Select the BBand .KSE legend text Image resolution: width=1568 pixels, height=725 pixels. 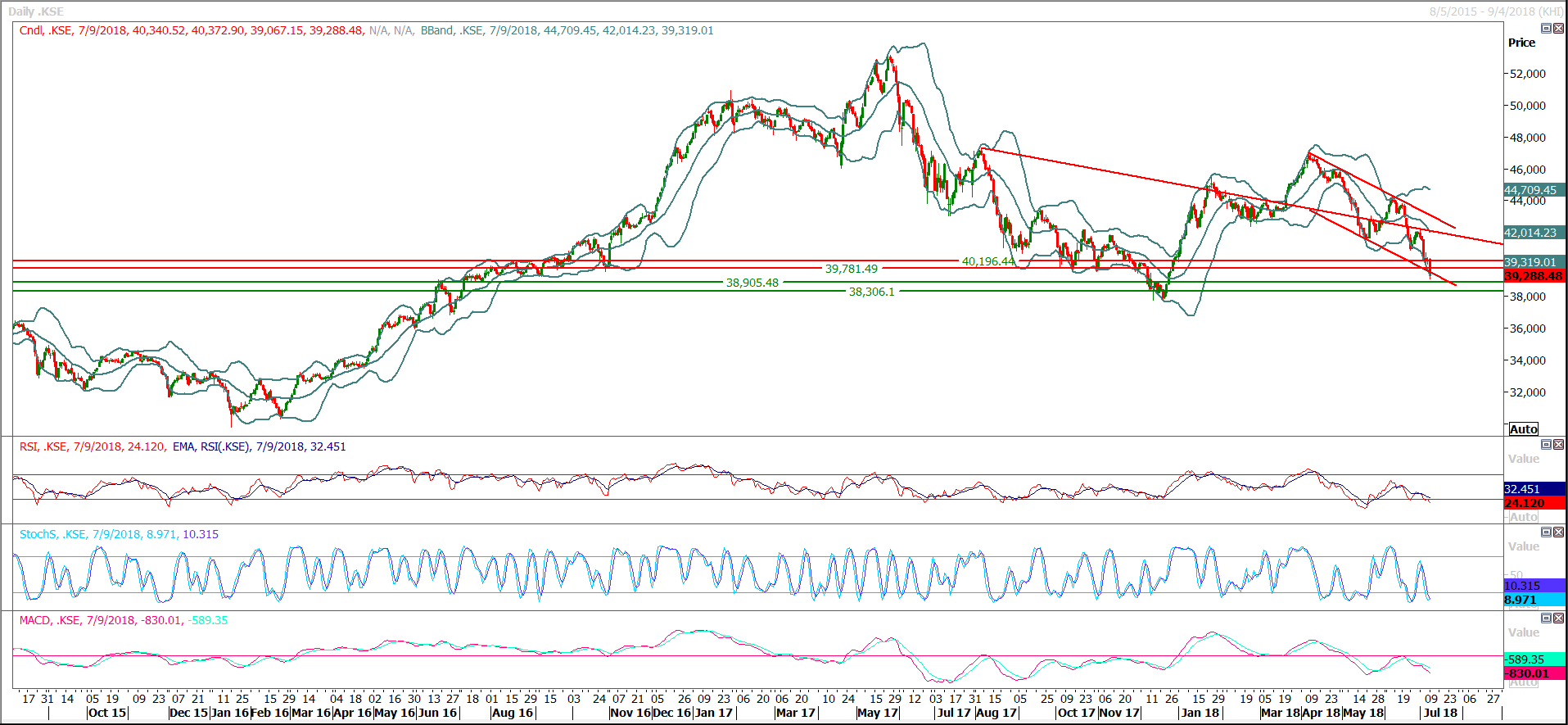567,30
